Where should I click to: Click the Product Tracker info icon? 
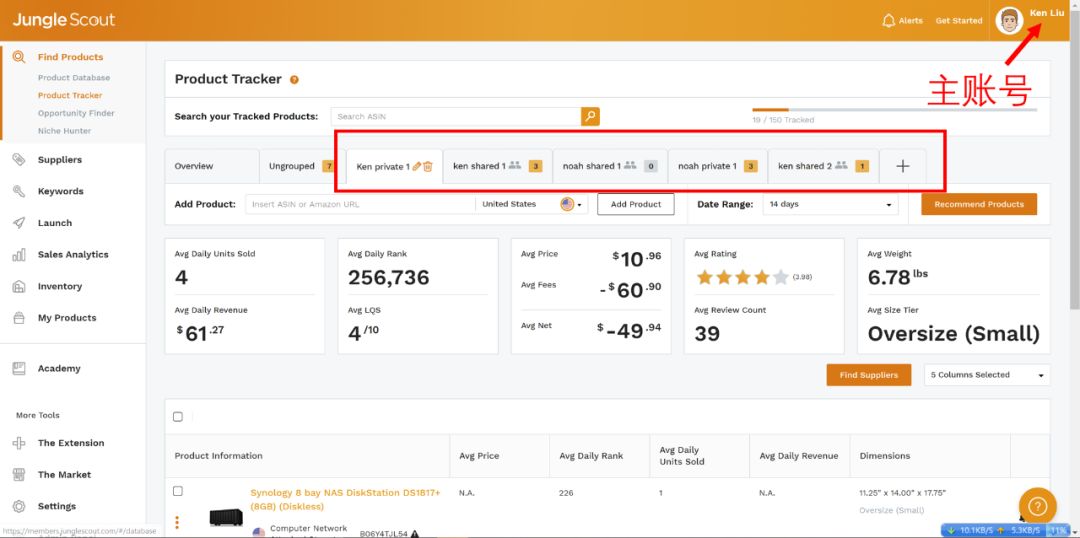tap(294, 80)
